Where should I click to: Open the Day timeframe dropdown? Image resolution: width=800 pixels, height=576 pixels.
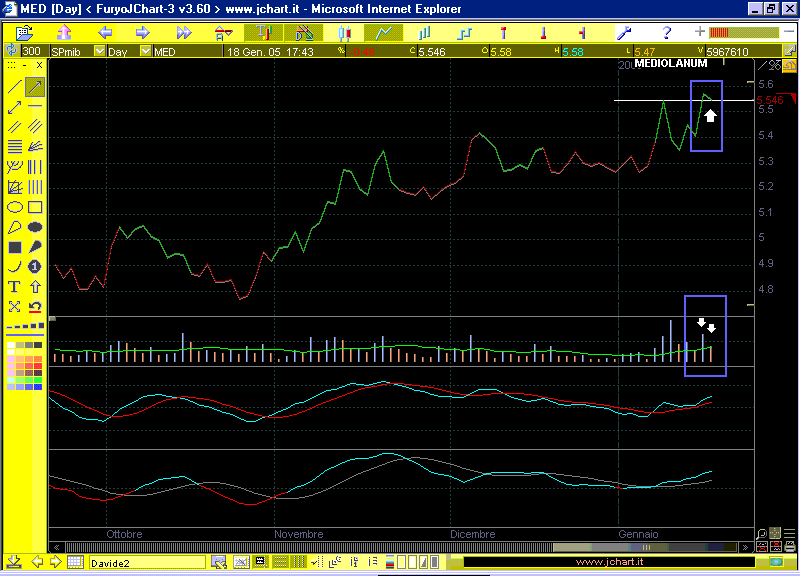(146, 51)
